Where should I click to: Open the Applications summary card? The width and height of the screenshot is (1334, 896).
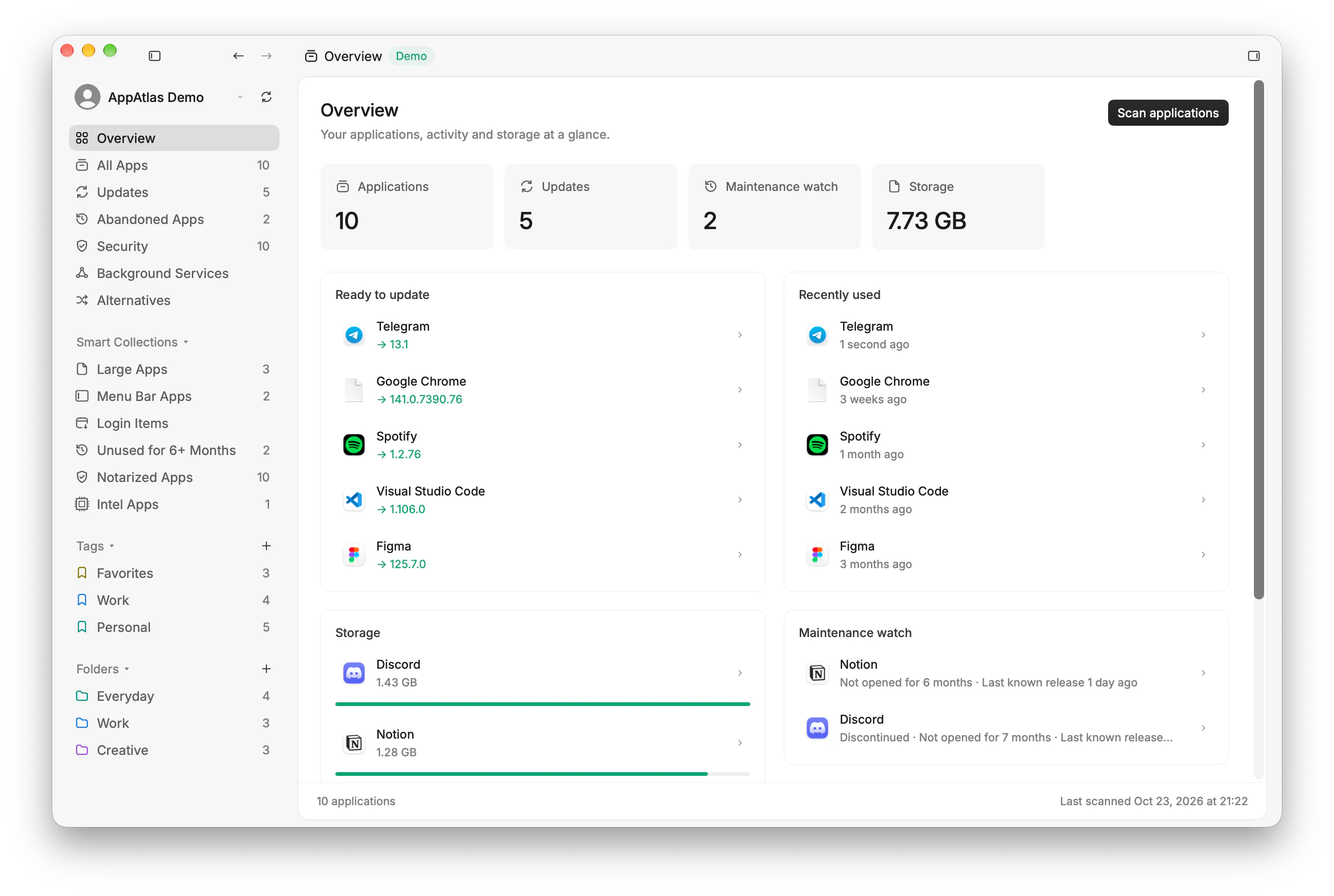(406, 206)
